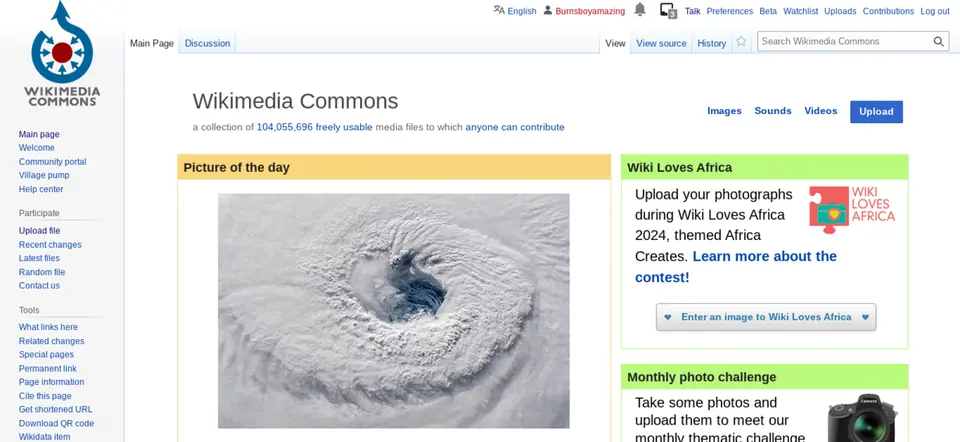Image resolution: width=960 pixels, height=442 pixels.
Task: Open Cite this page
Action: point(45,396)
